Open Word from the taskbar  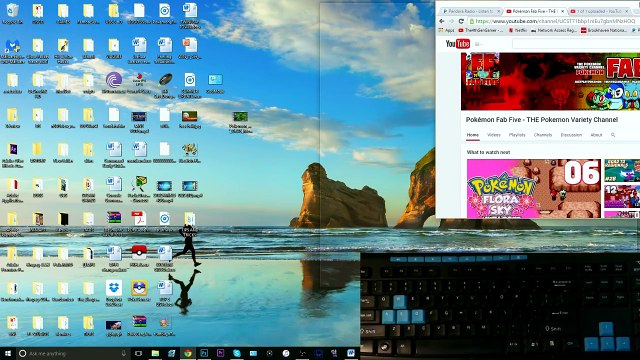click(x=351, y=353)
